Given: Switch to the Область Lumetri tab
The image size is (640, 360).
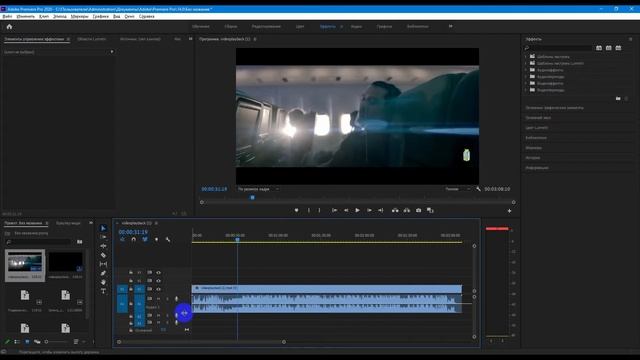Looking at the screenshot, I should click(x=91, y=39).
